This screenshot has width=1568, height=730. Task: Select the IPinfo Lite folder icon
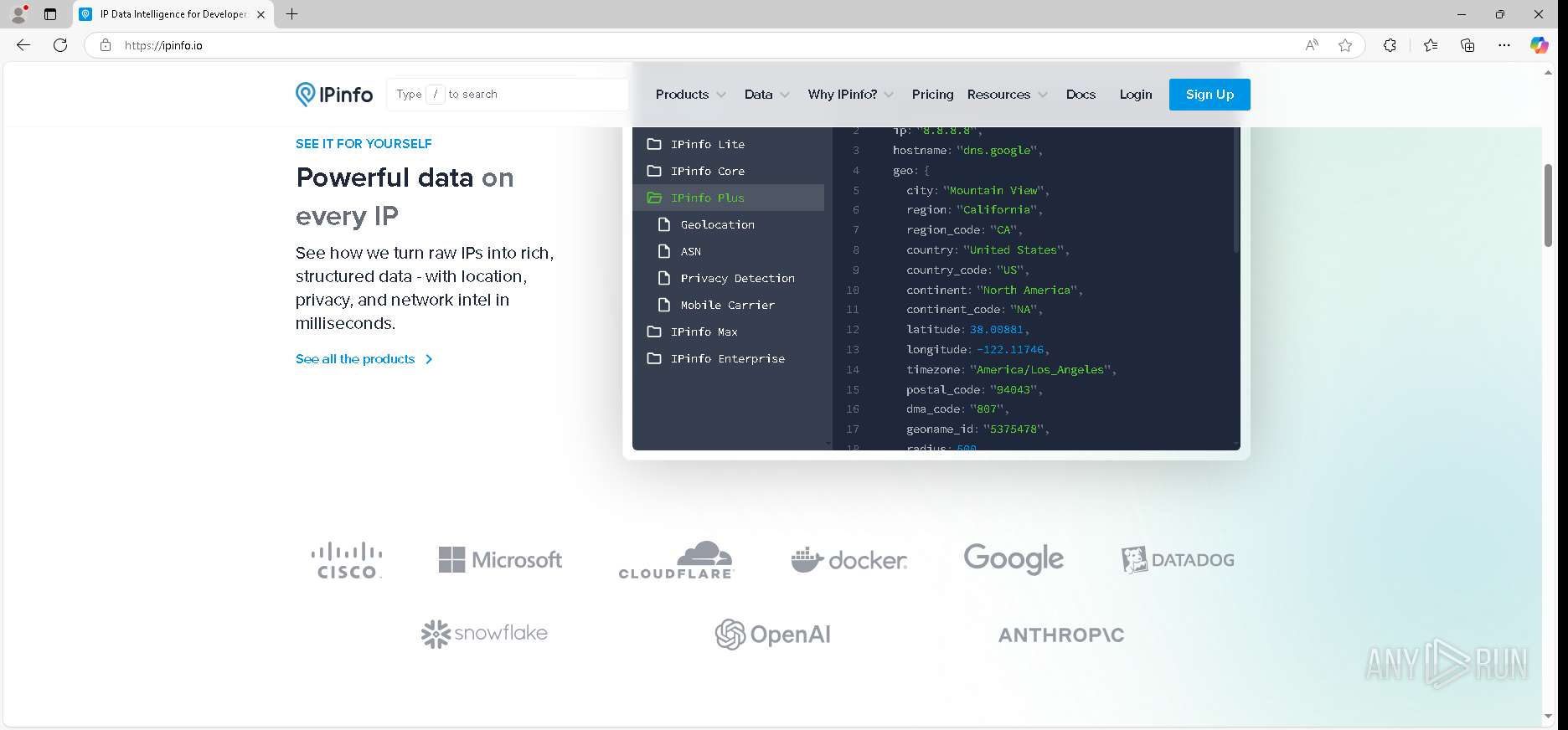(654, 144)
